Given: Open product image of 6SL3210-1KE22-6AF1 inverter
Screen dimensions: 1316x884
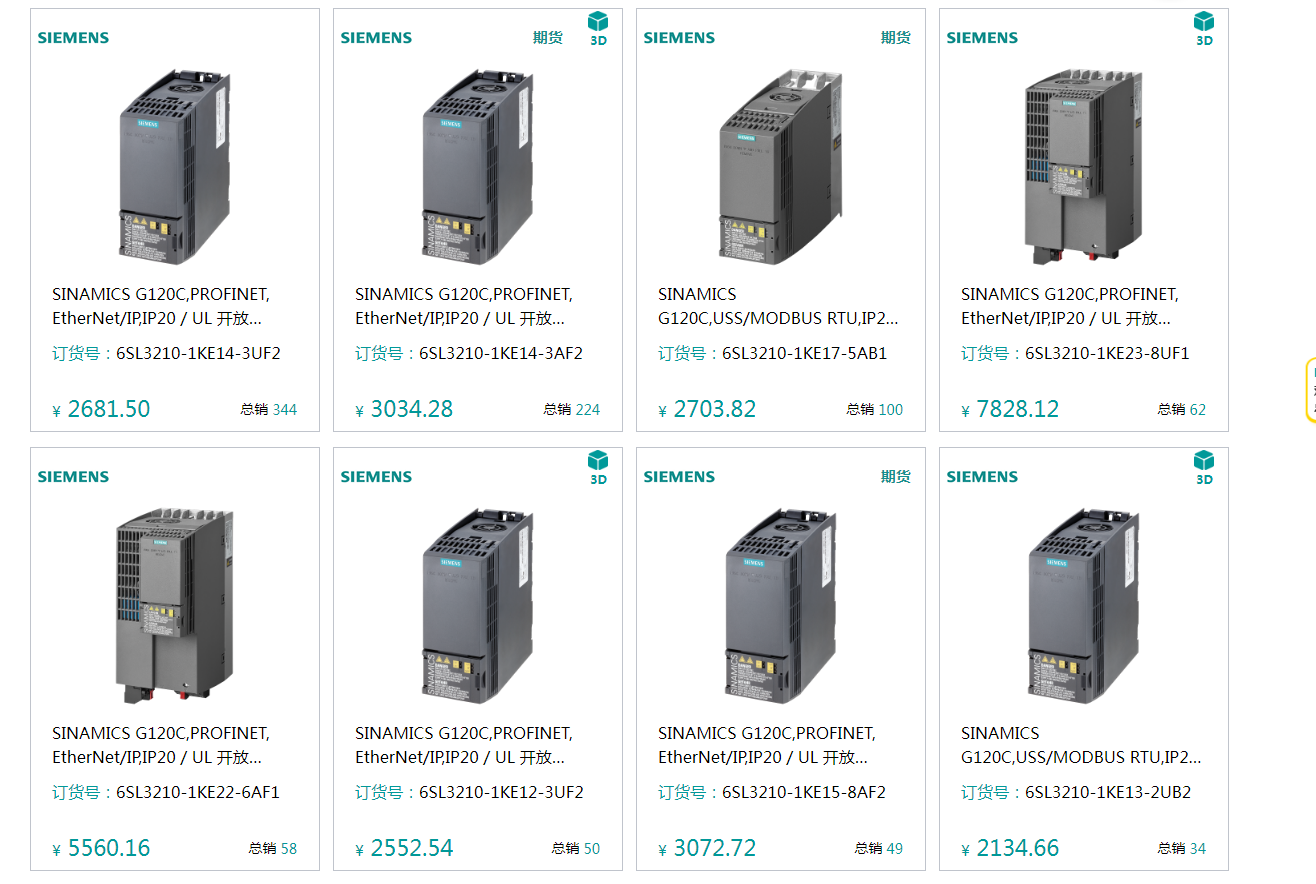Looking at the screenshot, I should point(175,606).
